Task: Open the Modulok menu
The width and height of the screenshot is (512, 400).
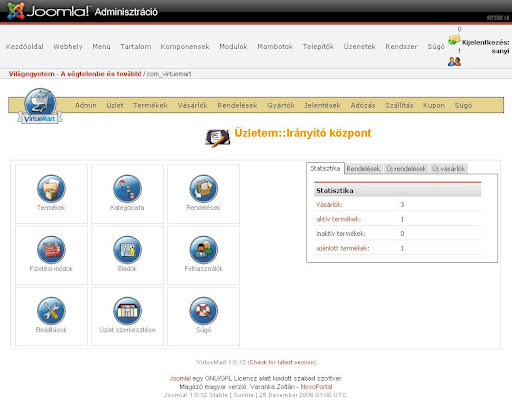Action: pos(233,47)
